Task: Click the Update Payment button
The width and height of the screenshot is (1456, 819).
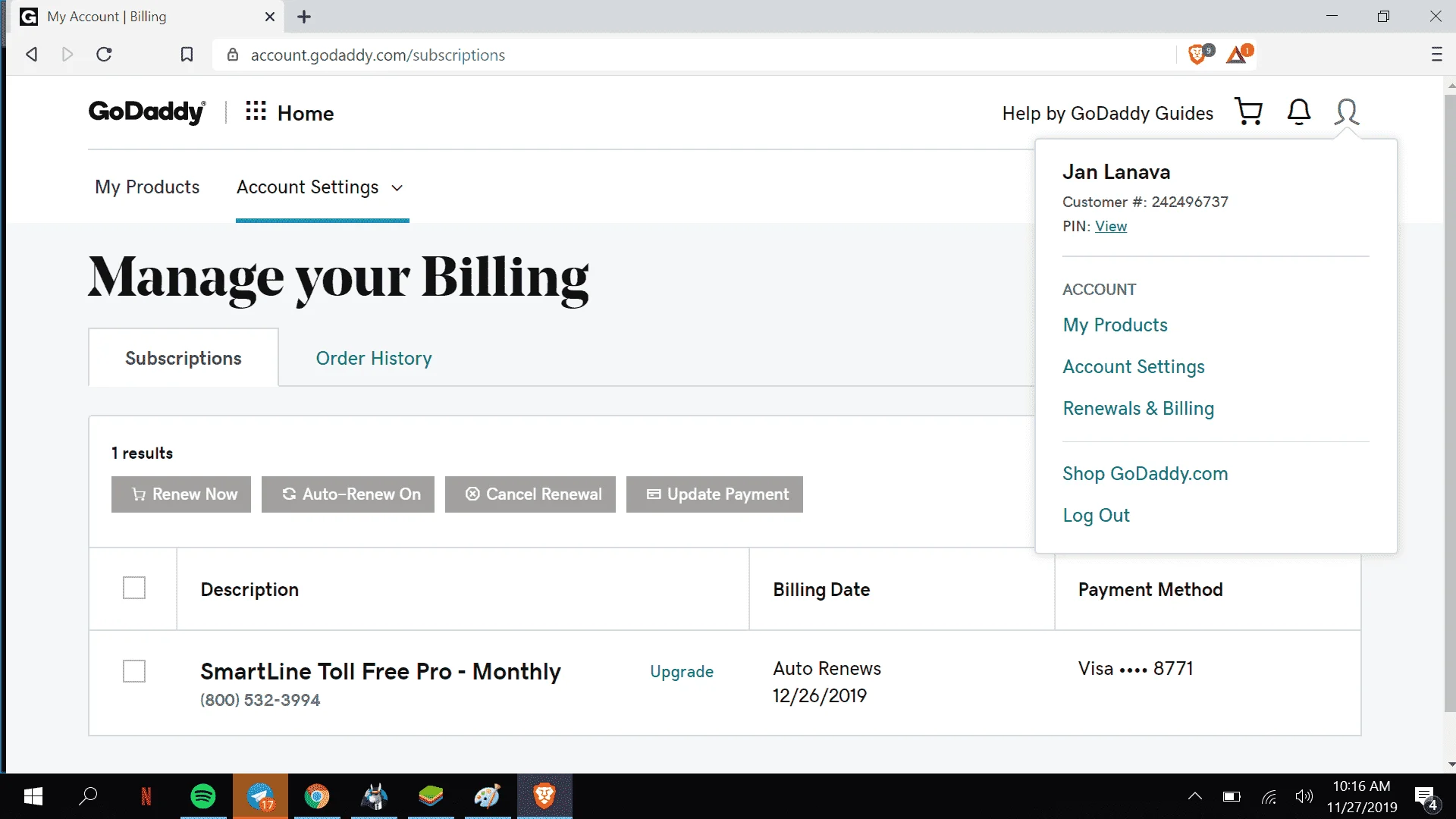Action: pyautogui.click(x=714, y=494)
